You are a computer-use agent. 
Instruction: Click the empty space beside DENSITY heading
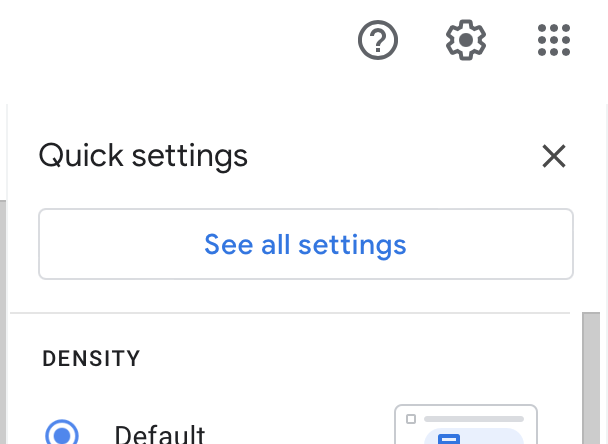click(x=349, y=358)
